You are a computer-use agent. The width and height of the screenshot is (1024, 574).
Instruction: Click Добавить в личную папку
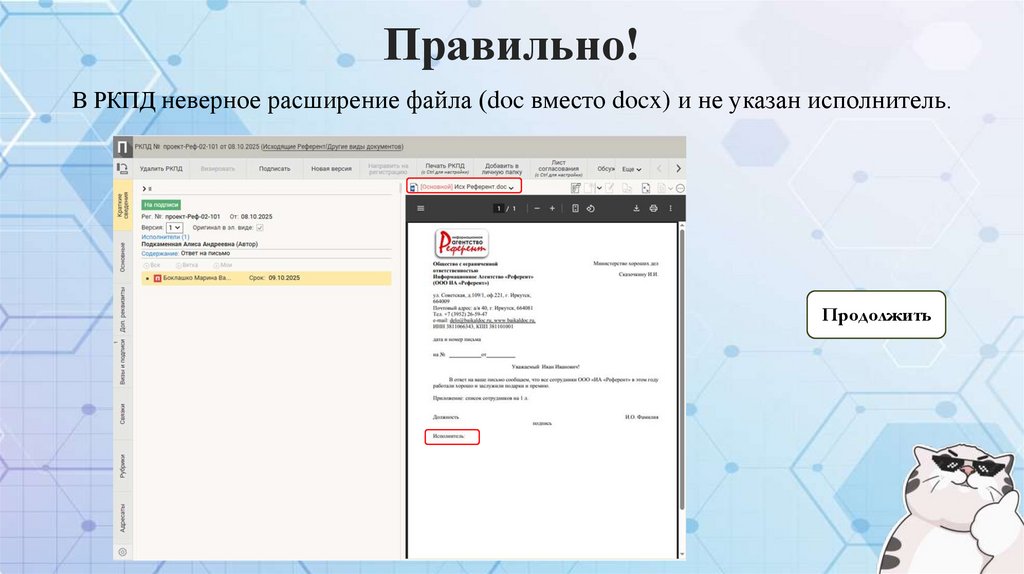click(x=502, y=168)
